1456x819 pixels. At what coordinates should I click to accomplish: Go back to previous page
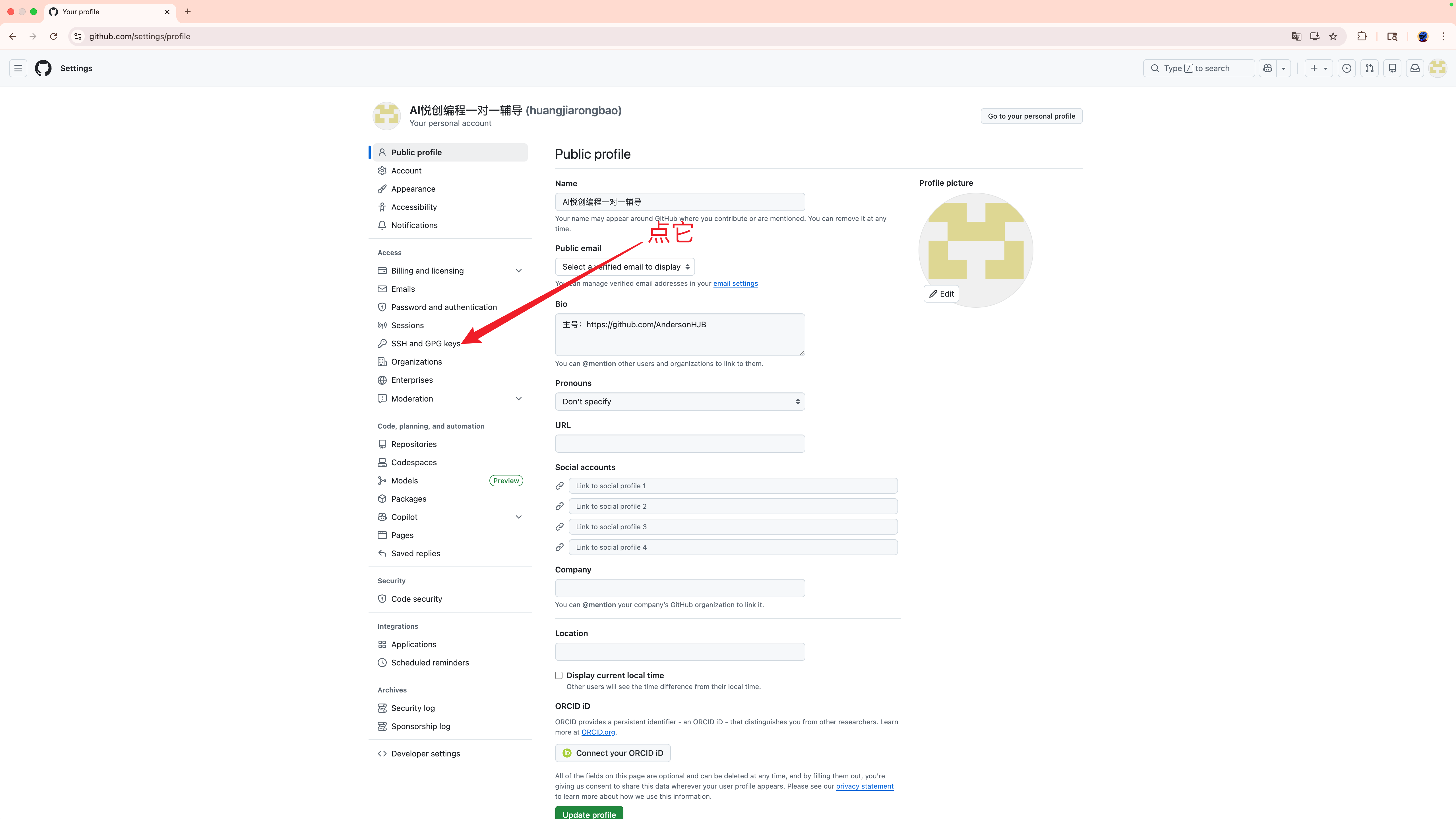pyautogui.click(x=13, y=36)
